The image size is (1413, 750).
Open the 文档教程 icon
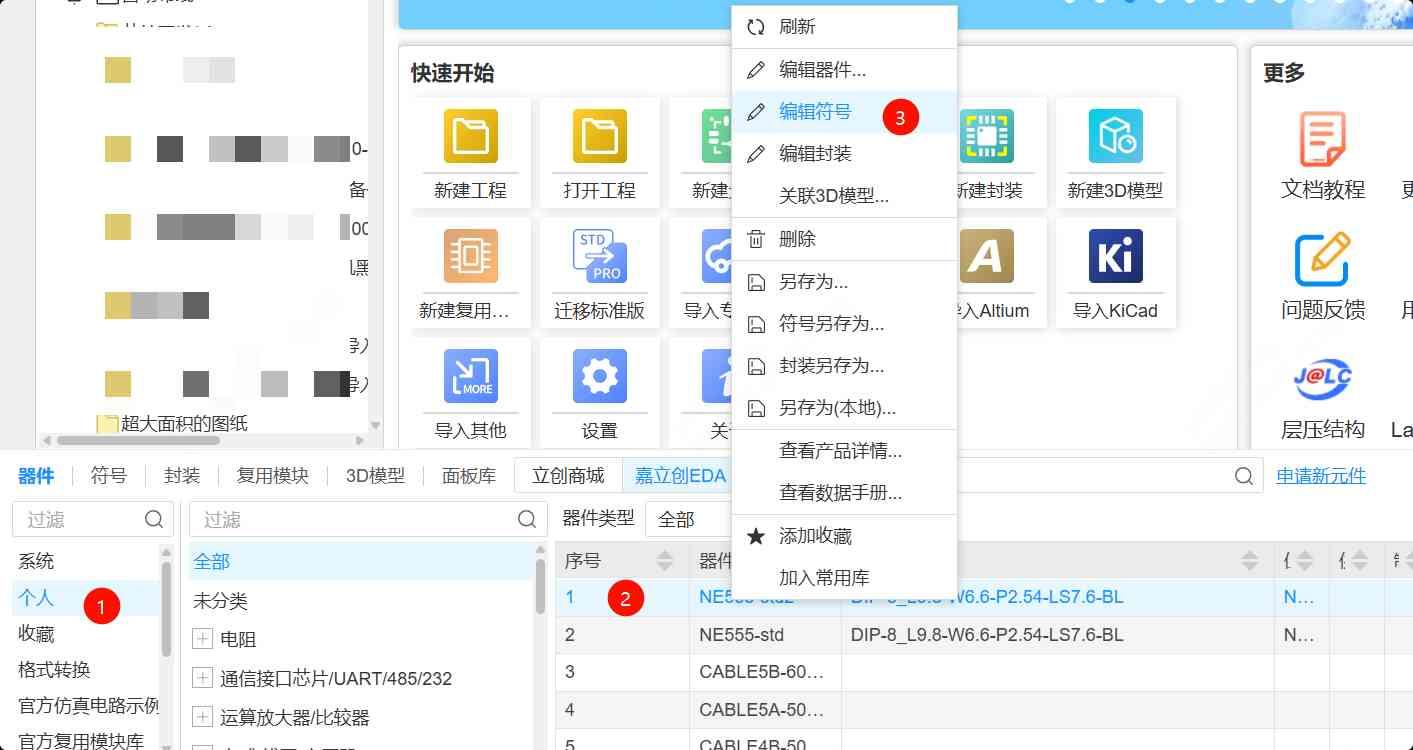(x=1322, y=138)
